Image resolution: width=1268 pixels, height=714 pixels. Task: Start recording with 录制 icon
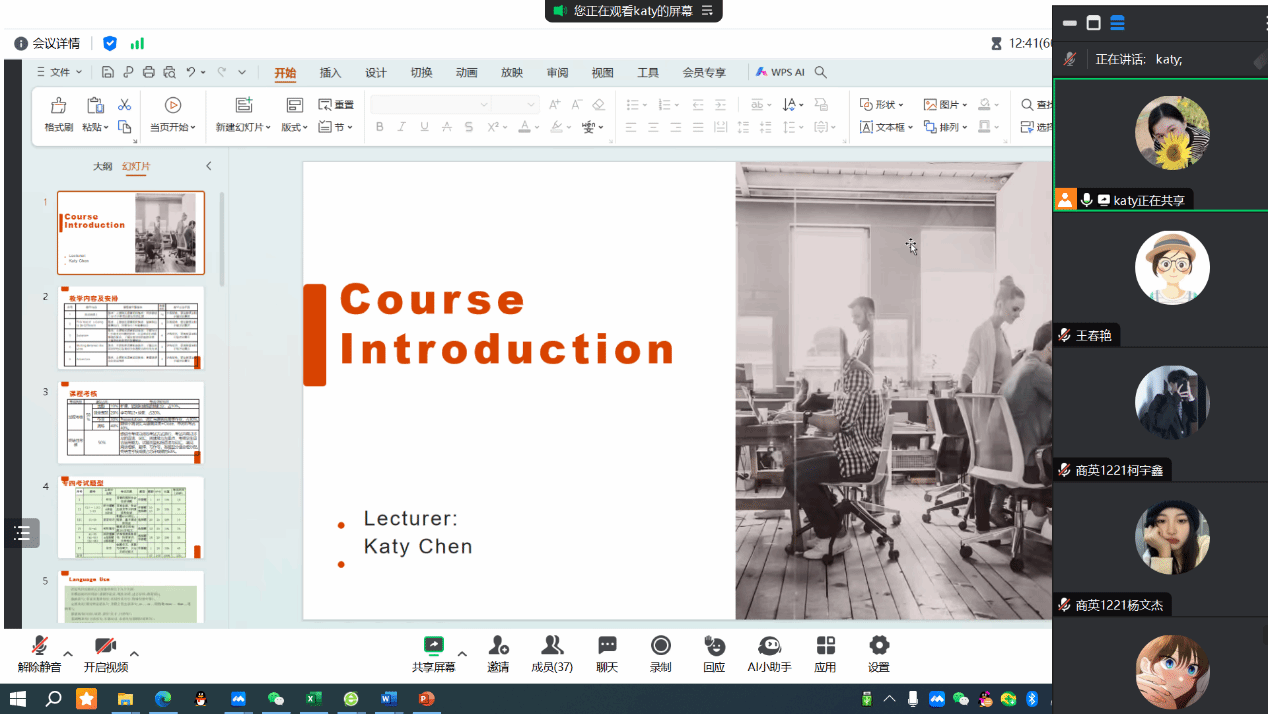(x=660, y=653)
